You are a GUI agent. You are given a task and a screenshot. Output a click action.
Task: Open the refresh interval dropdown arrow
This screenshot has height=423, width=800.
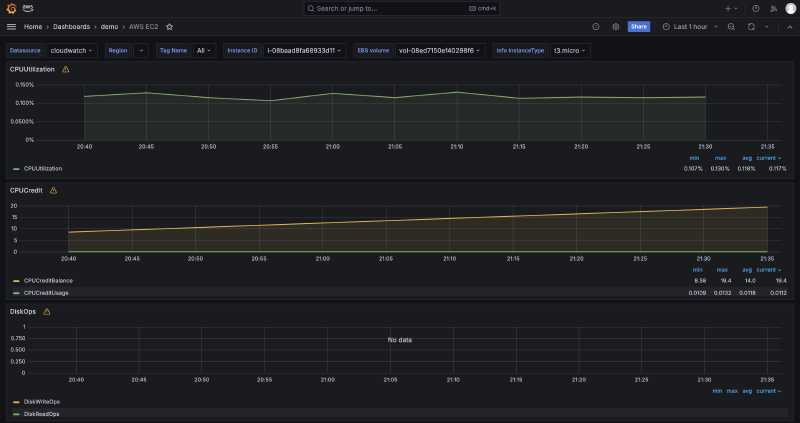coord(766,27)
